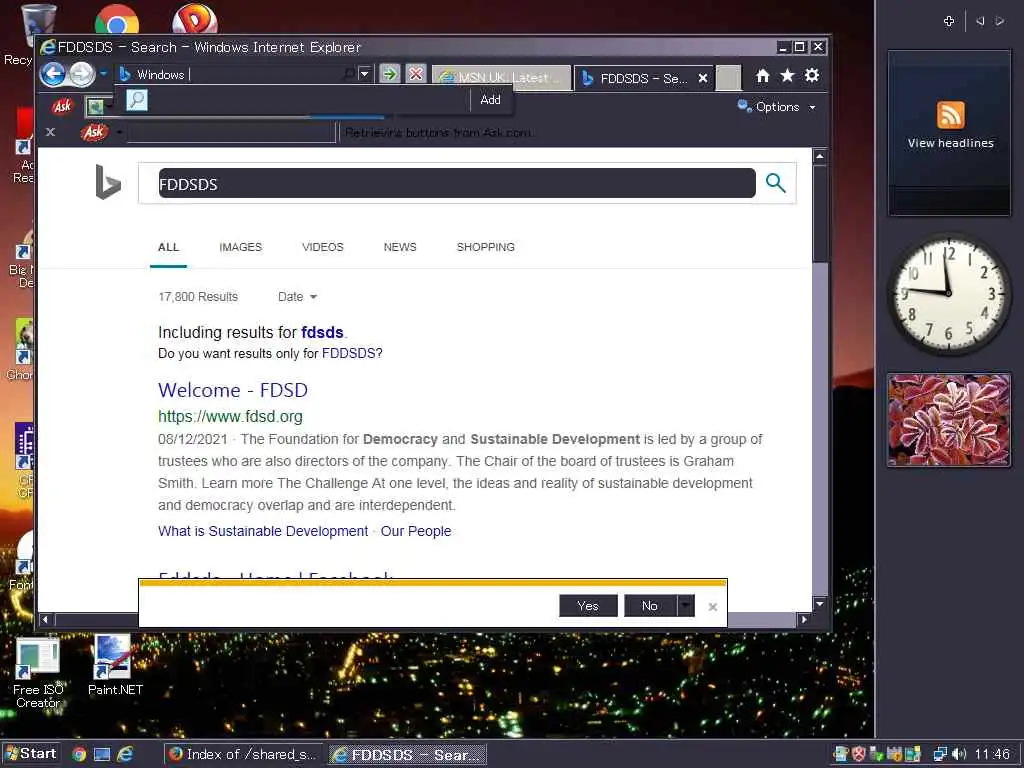Switch to SHOPPING results tab
Image resolution: width=1024 pixels, height=768 pixels.
pyautogui.click(x=485, y=248)
